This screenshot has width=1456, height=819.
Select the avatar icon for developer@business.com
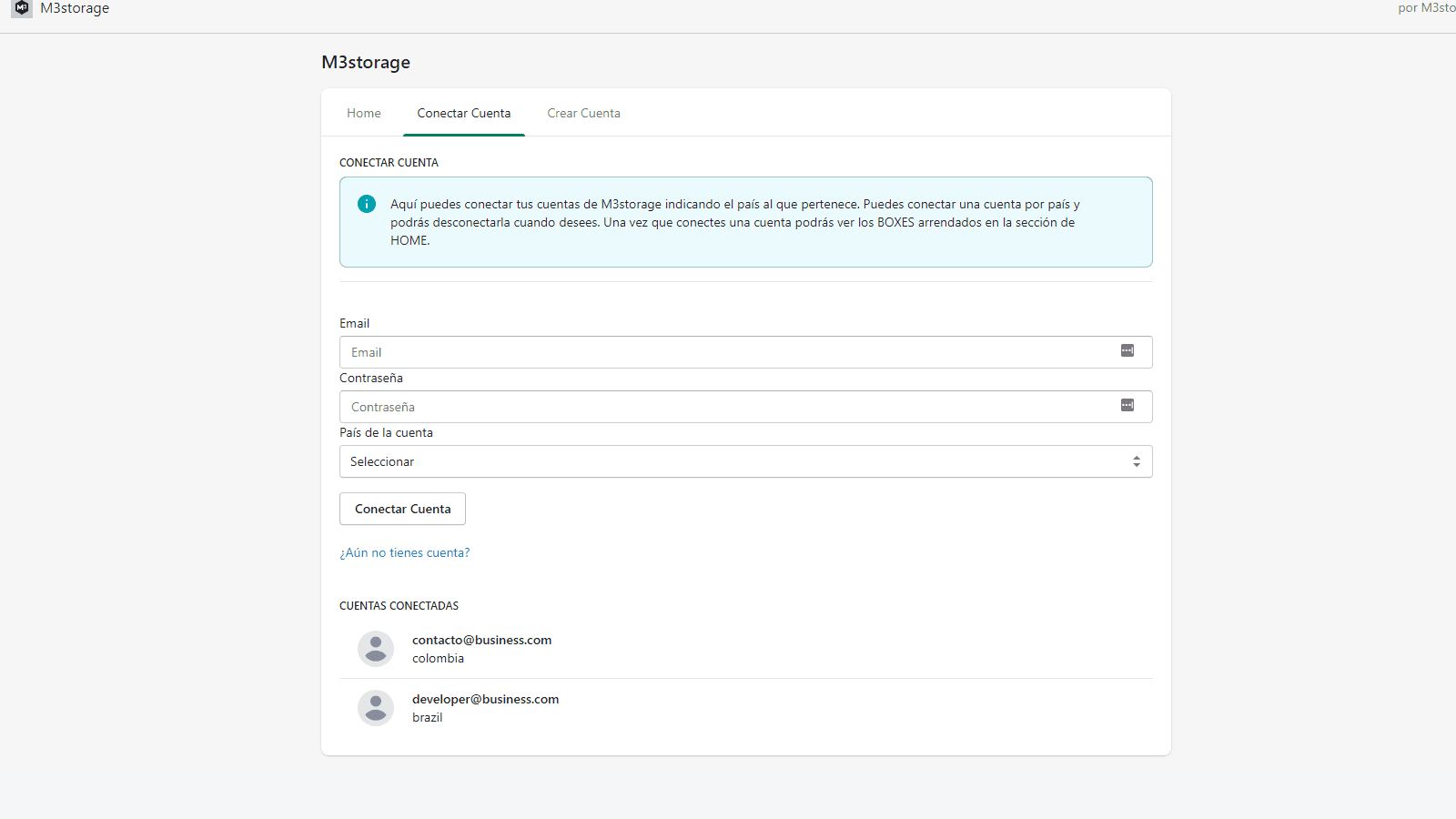click(x=376, y=708)
